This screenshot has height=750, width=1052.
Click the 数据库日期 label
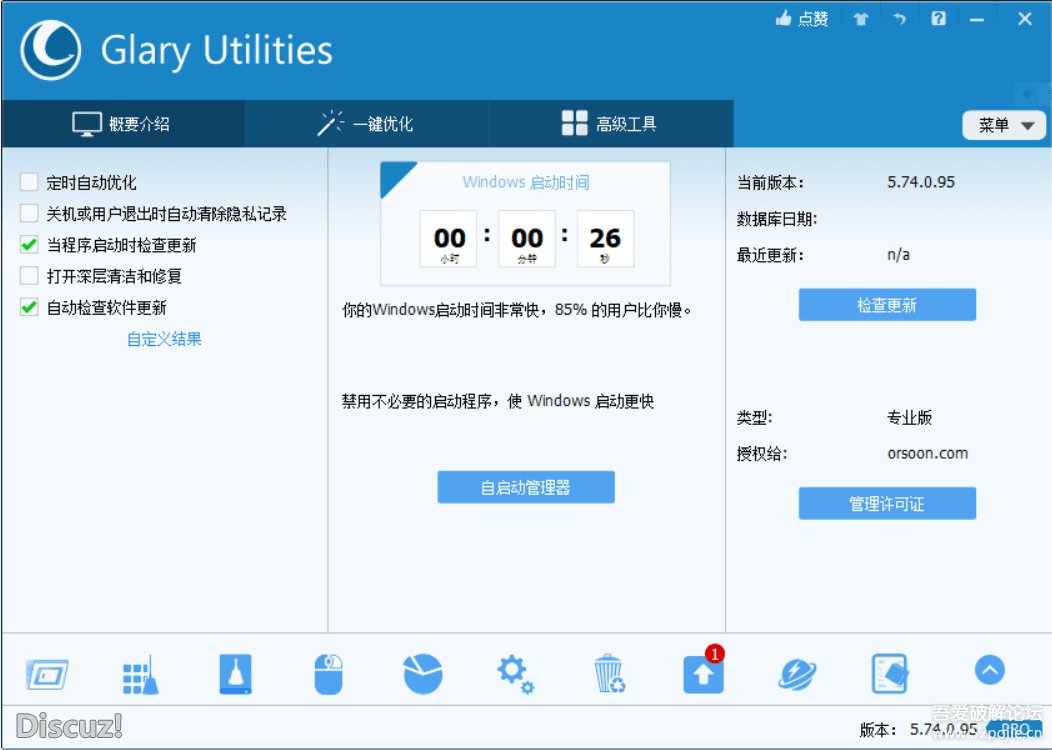coord(777,219)
